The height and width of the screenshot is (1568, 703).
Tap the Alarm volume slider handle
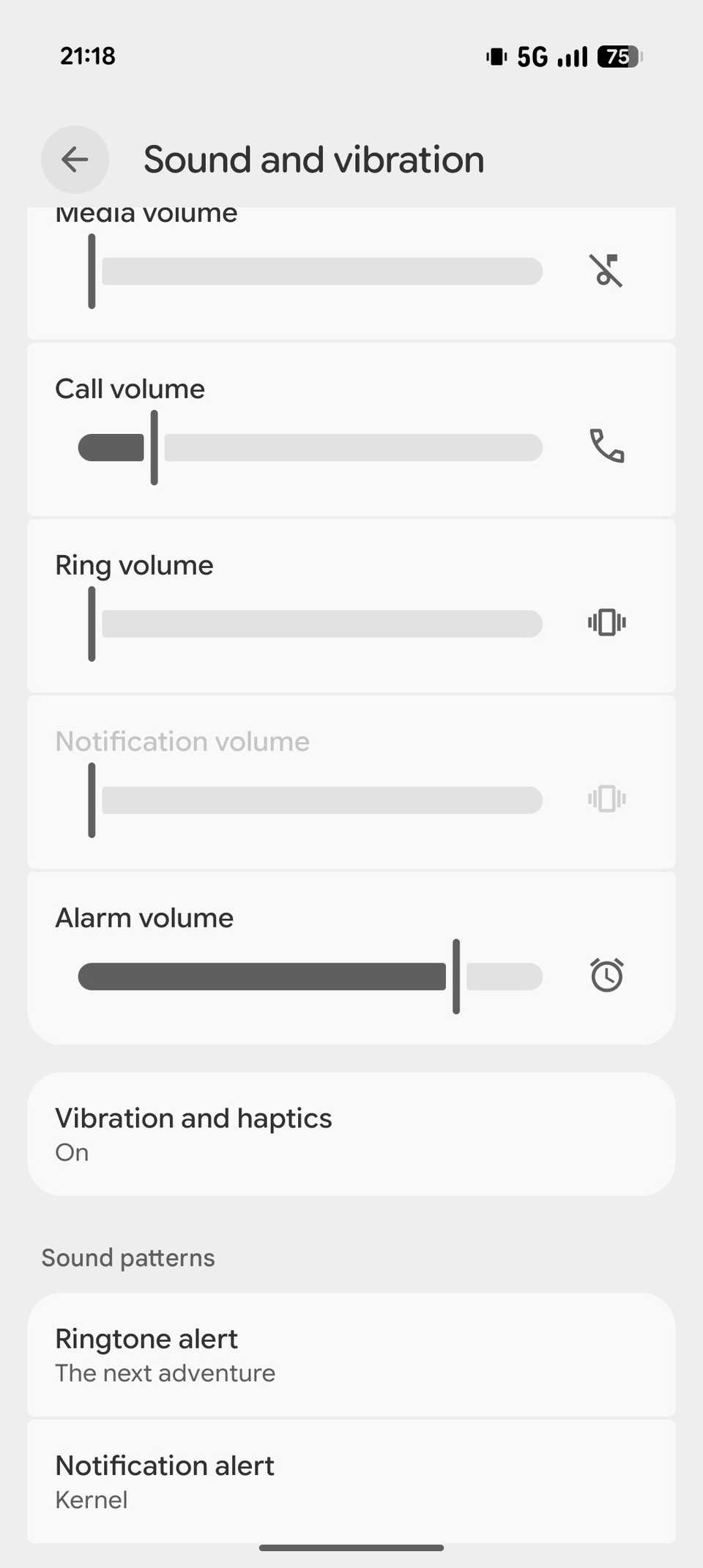(456, 976)
